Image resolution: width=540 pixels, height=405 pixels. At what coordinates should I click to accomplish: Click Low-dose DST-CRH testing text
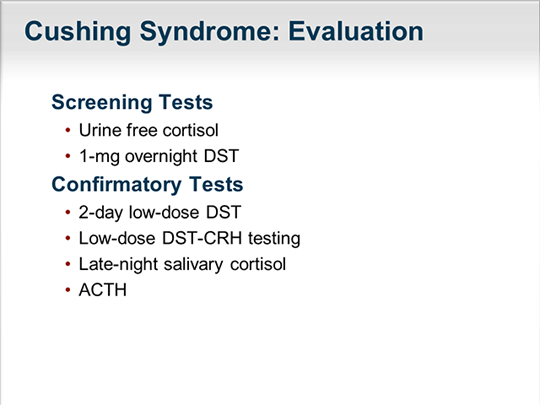tap(189, 238)
